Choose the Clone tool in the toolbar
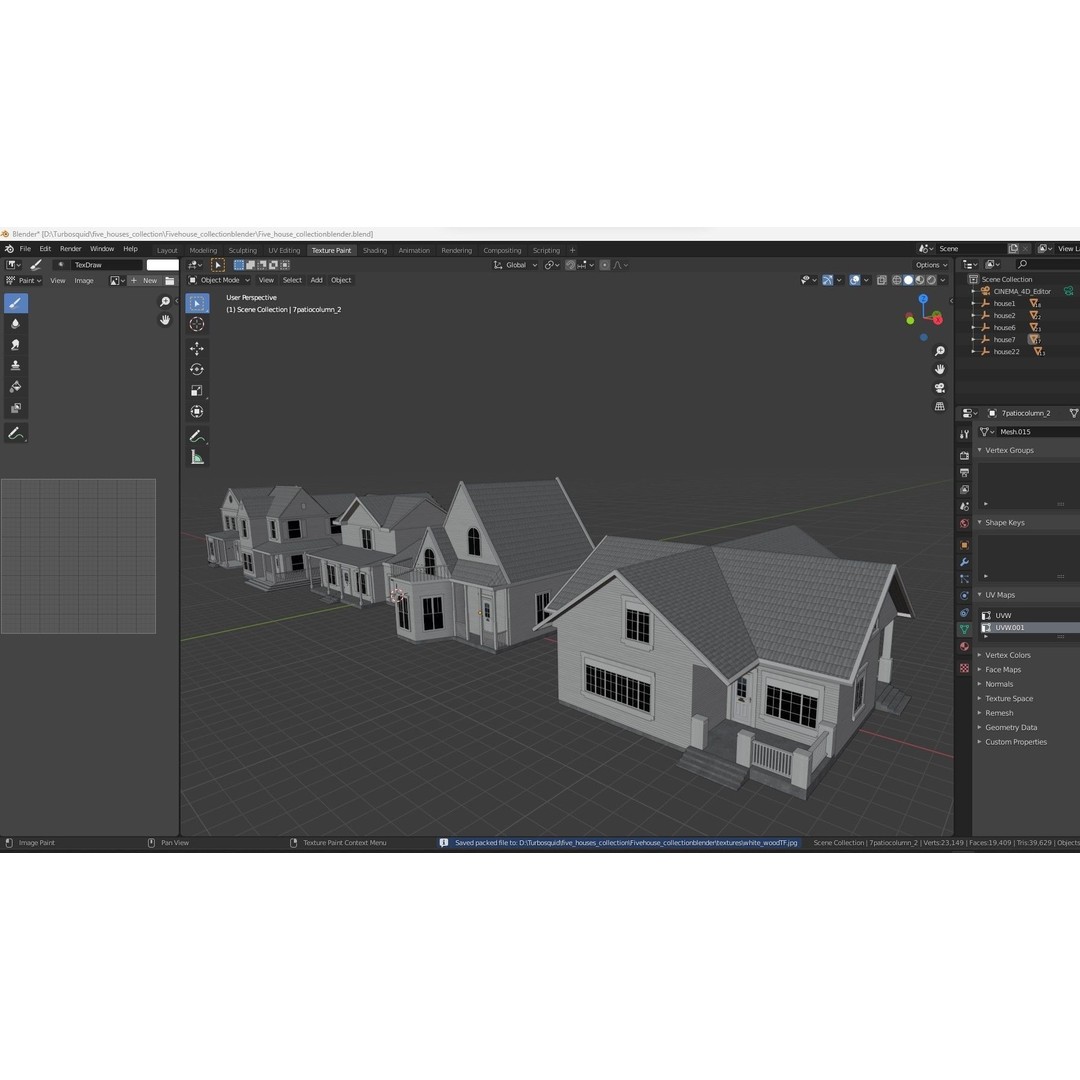The image size is (1080, 1080). point(18,365)
